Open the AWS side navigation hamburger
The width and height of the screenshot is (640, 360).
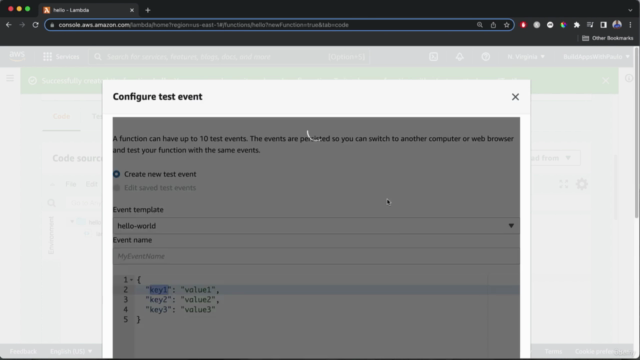[10, 78]
